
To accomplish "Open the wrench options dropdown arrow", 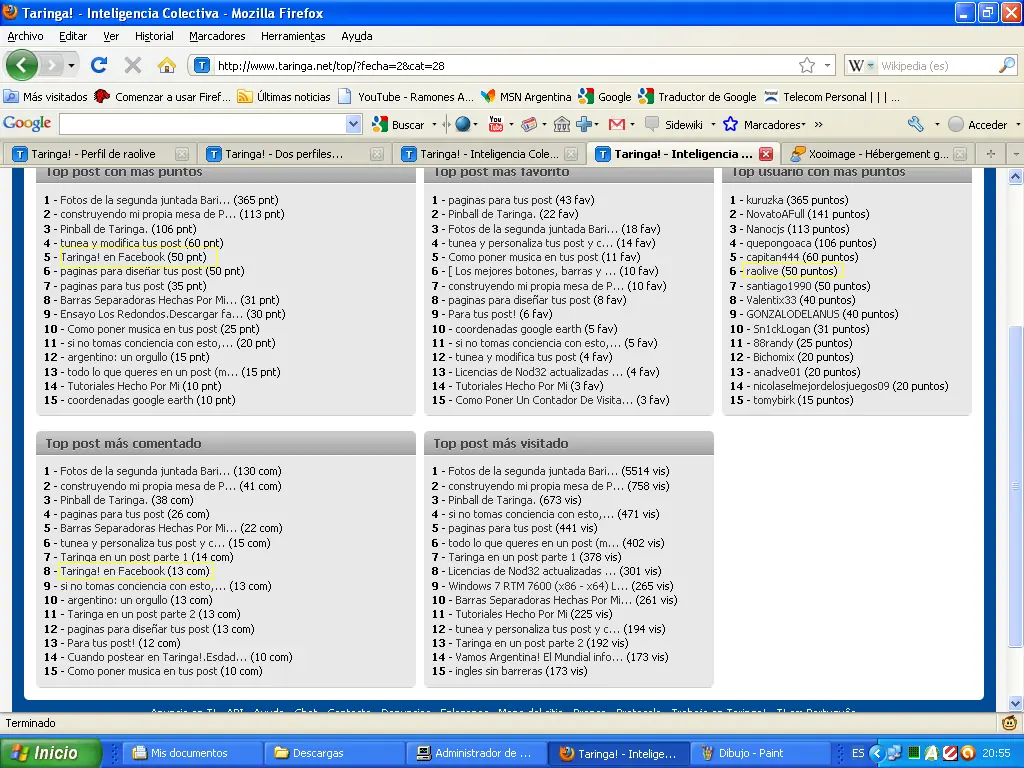I will [937, 124].
